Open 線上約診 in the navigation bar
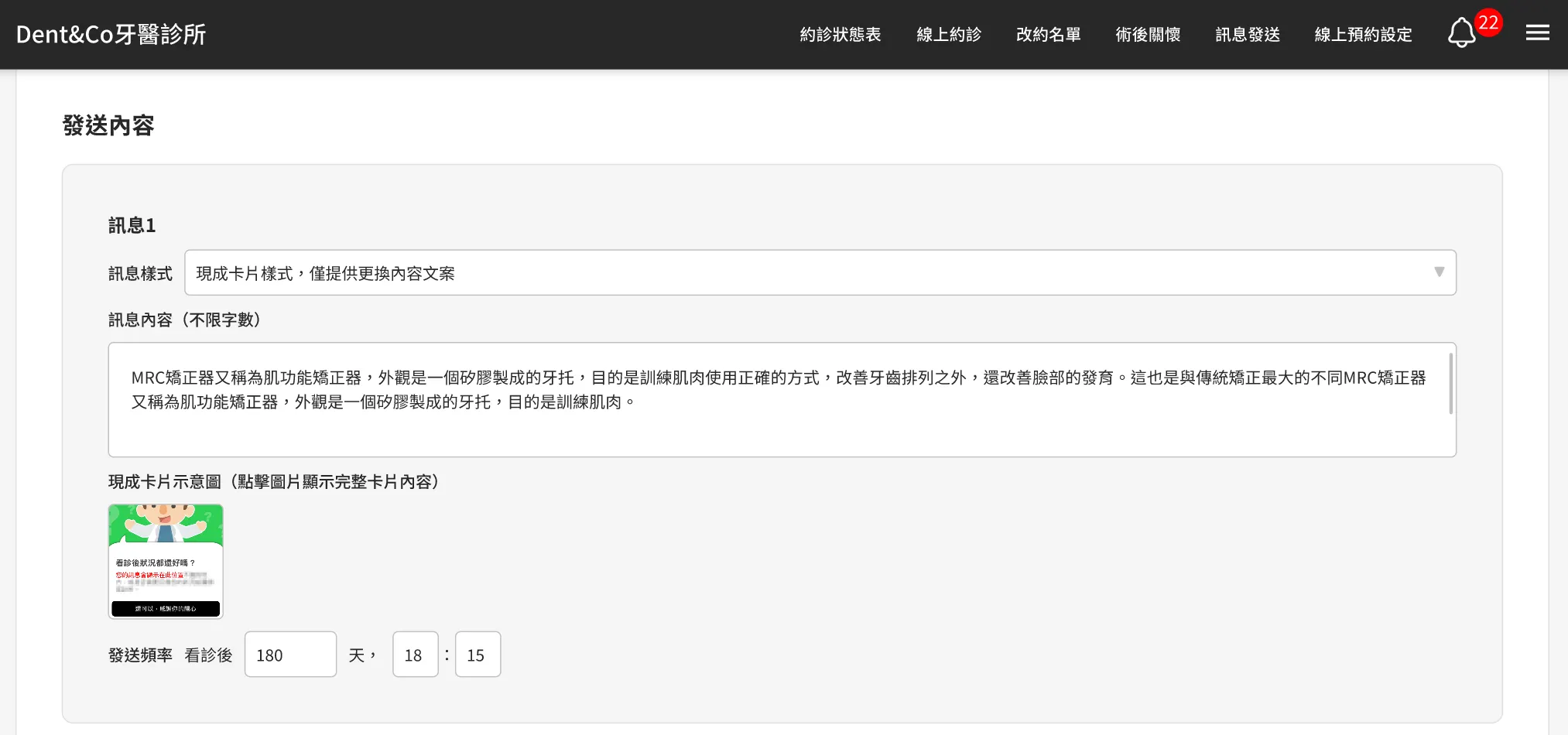 [x=948, y=35]
